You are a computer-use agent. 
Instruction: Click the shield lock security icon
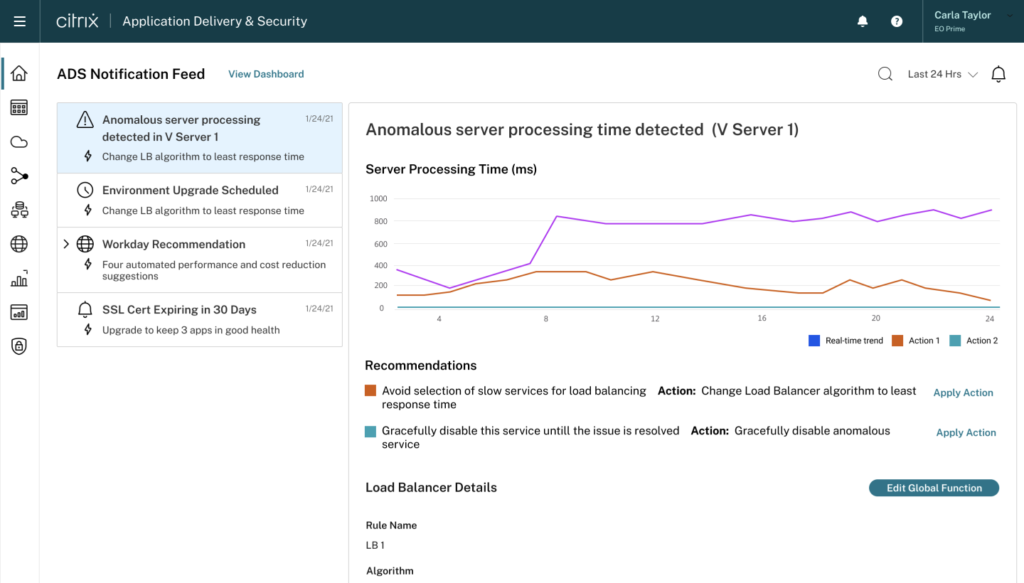click(x=19, y=346)
